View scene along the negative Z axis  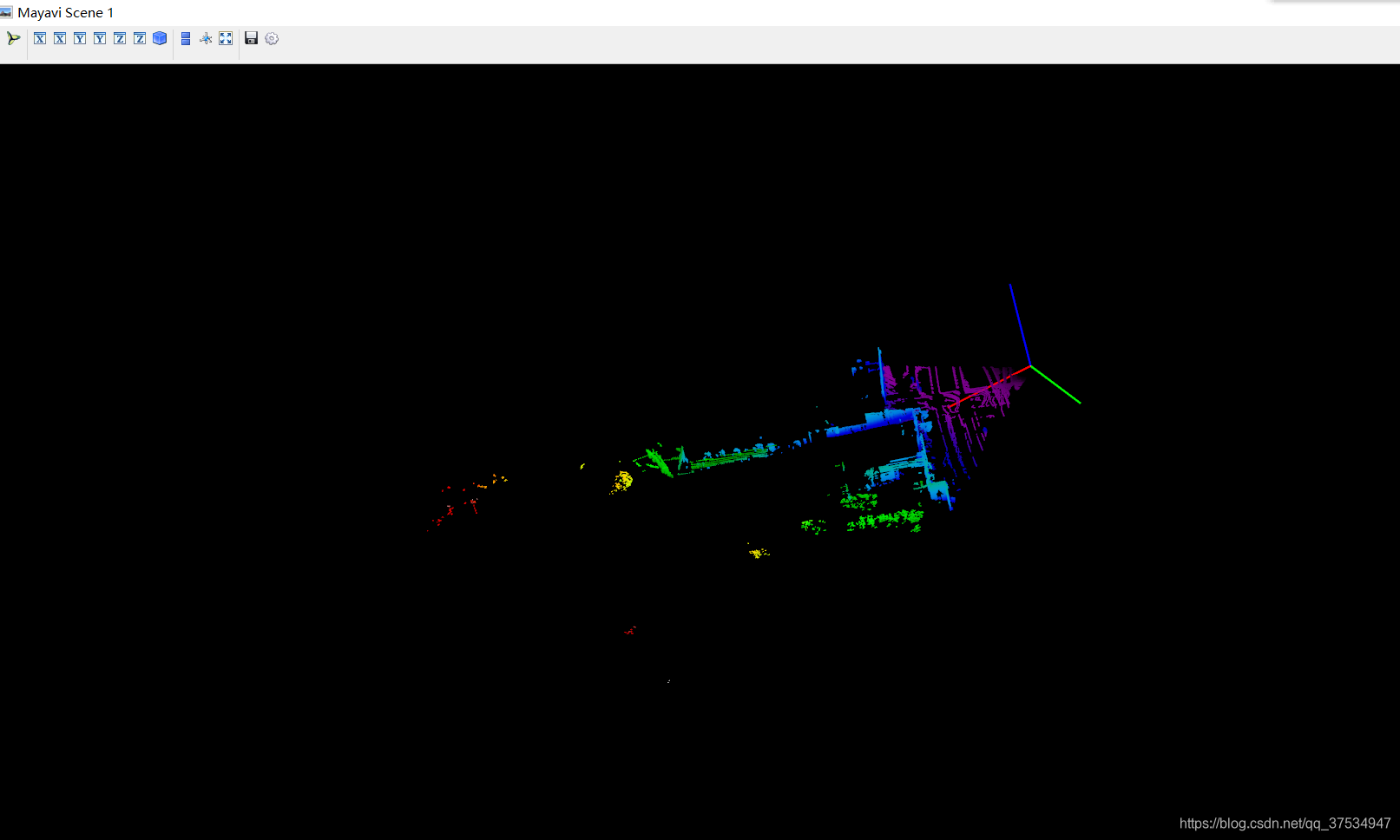tap(139, 38)
